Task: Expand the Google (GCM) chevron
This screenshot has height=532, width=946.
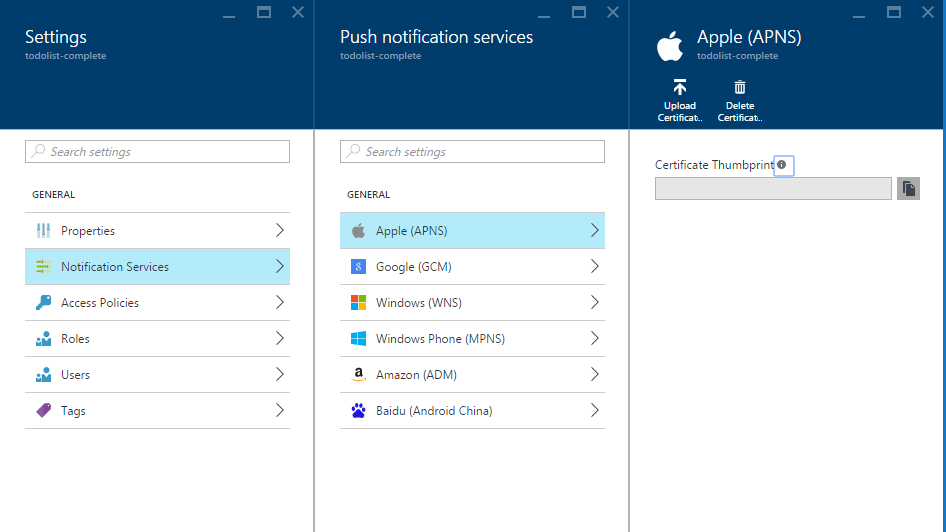Action: (x=594, y=267)
